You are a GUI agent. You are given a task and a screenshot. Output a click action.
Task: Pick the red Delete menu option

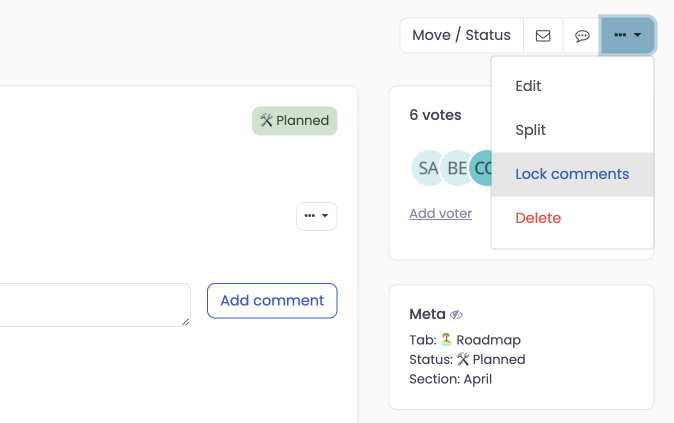(x=538, y=218)
